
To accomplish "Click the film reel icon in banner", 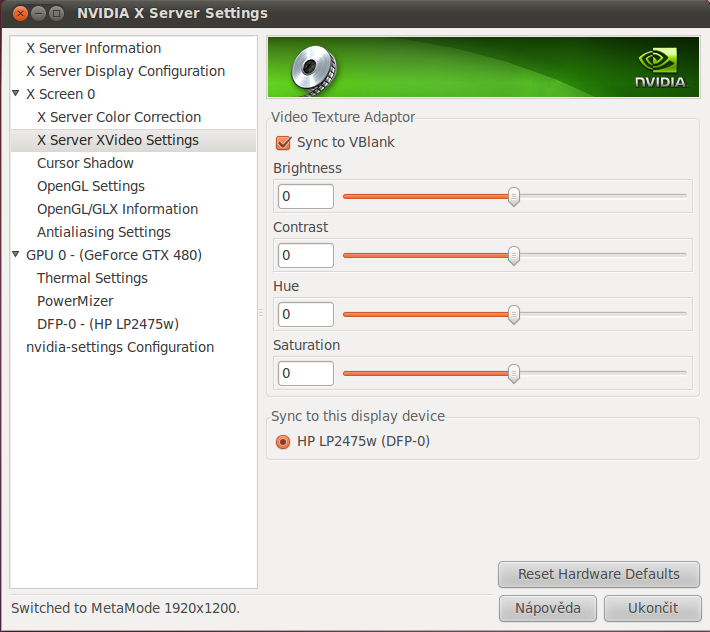I will 313,70.
